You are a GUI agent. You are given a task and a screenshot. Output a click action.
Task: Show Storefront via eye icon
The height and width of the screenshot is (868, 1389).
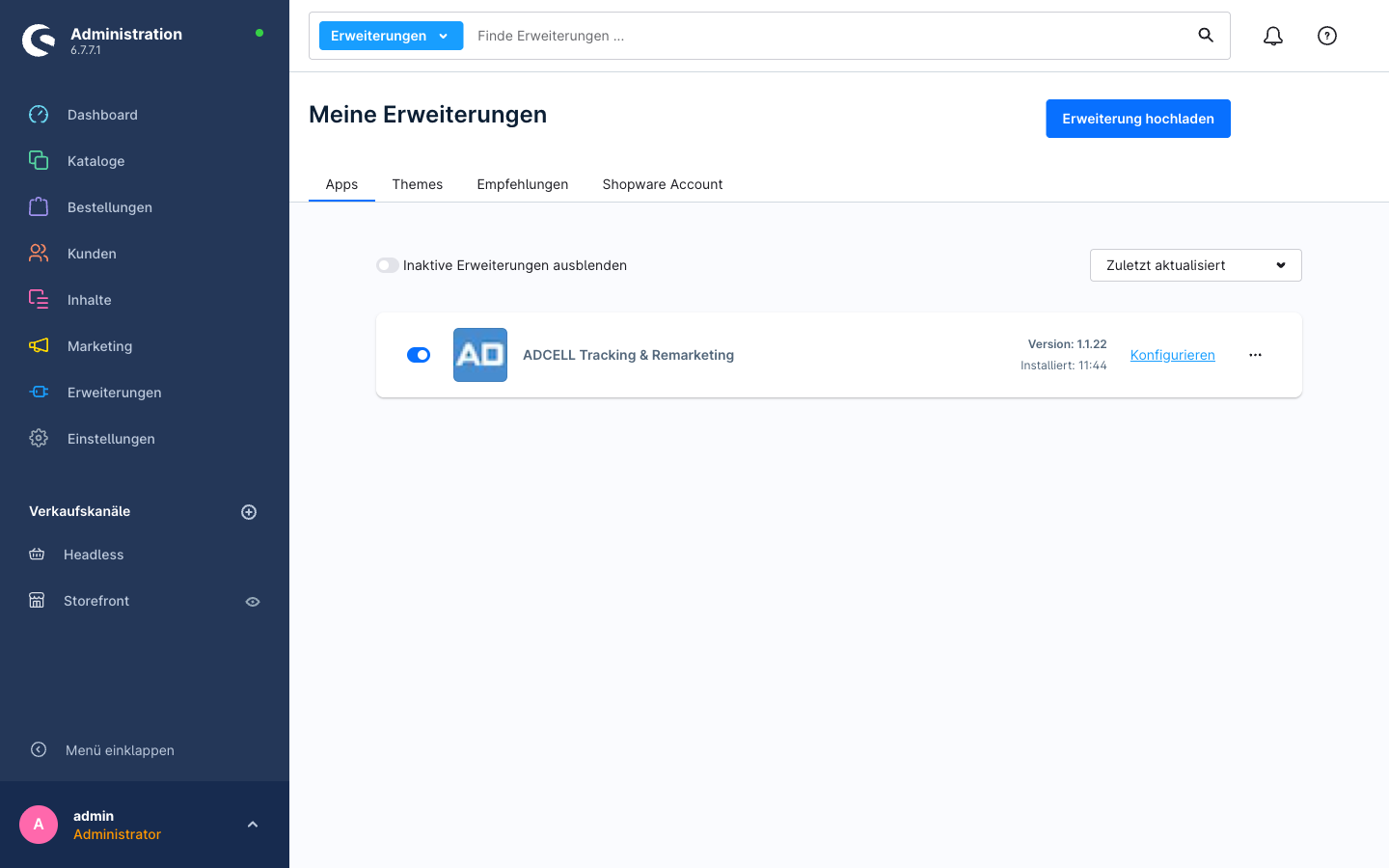pos(253,602)
